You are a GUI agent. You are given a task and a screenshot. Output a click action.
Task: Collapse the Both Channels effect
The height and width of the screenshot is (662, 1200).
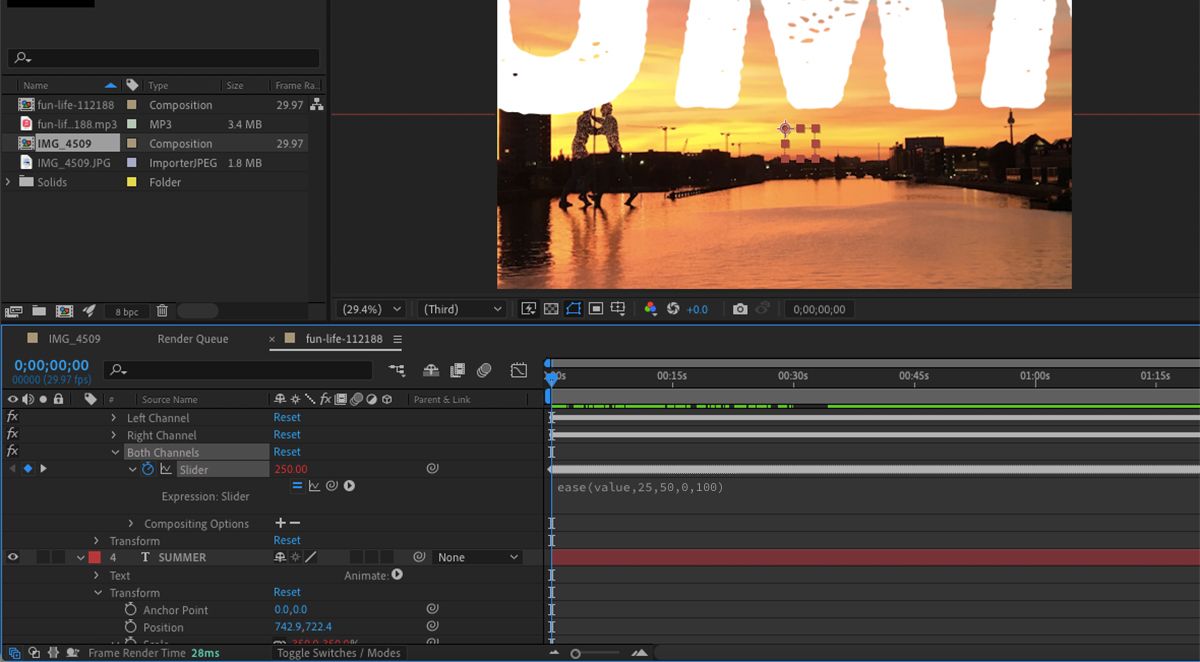pyautogui.click(x=116, y=451)
